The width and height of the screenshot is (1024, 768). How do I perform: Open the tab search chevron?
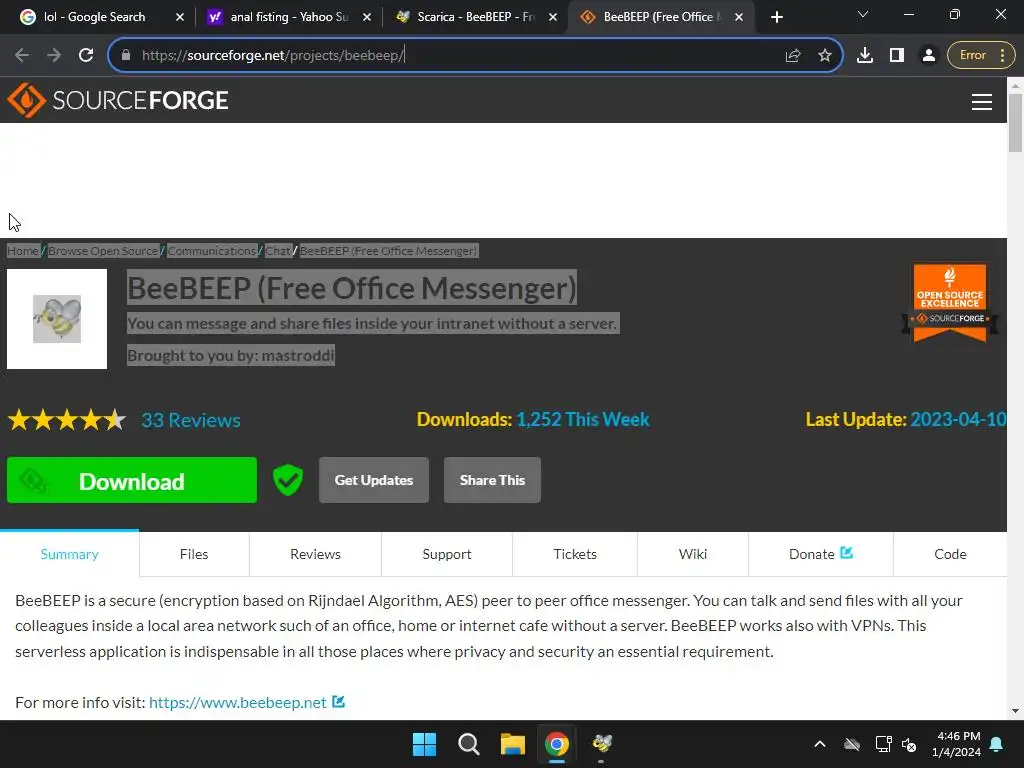pos(863,14)
